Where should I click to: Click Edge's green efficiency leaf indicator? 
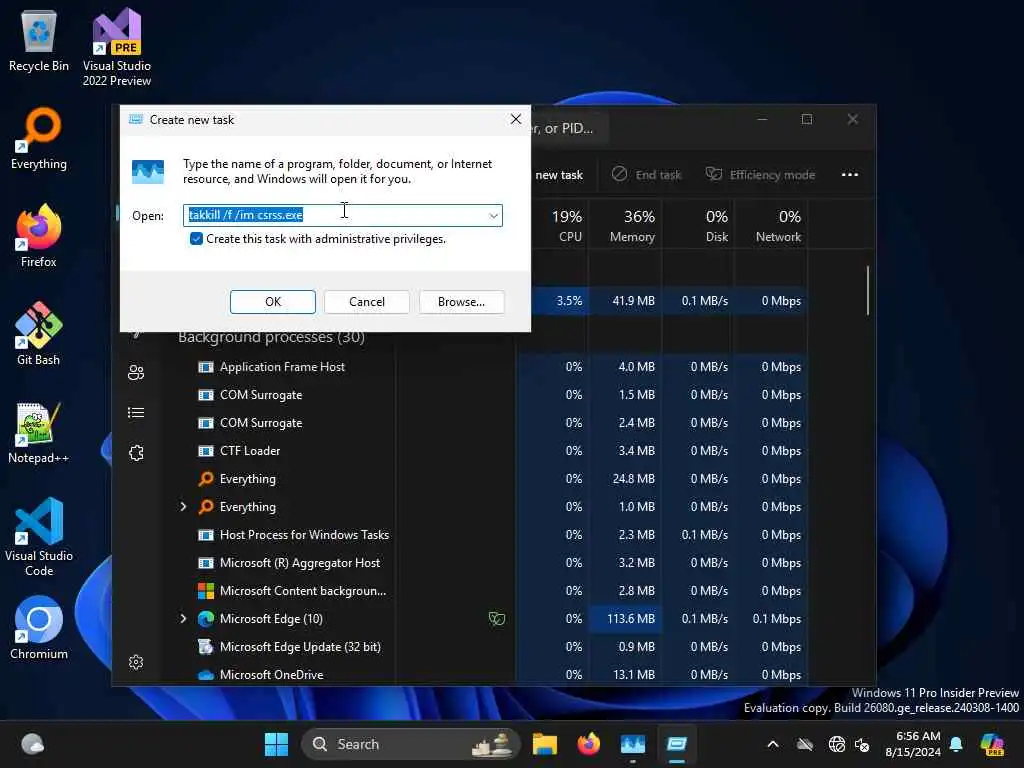tap(497, 618)
